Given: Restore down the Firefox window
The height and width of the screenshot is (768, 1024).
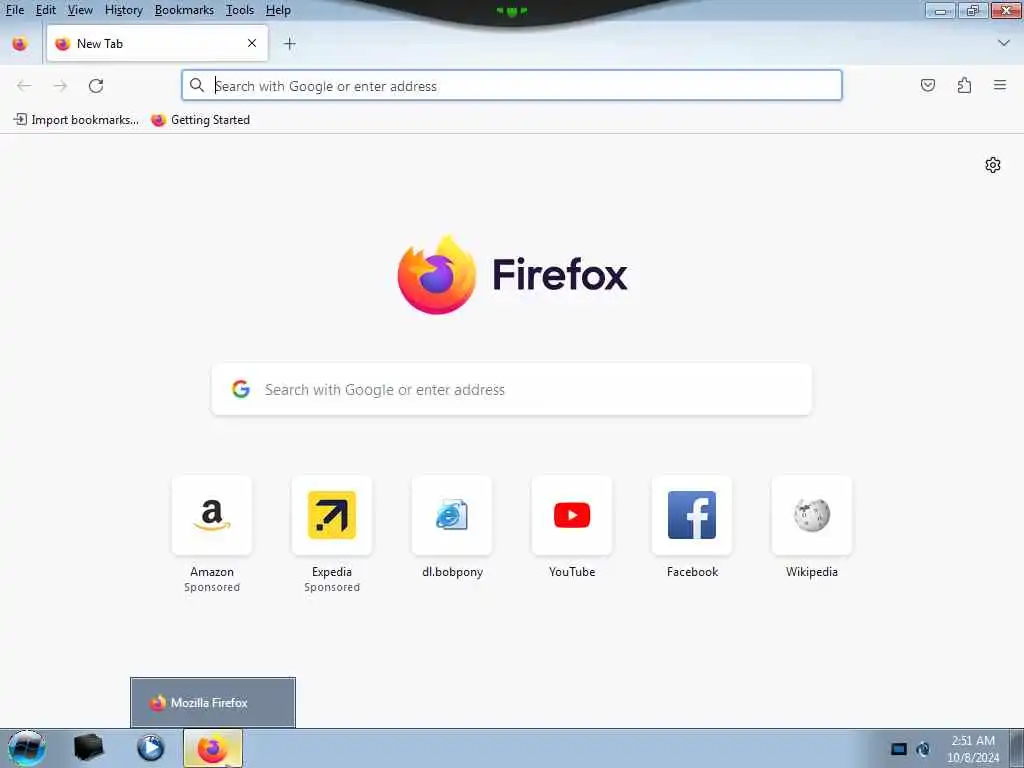Looking at the screenshot, I should [973, 10].
